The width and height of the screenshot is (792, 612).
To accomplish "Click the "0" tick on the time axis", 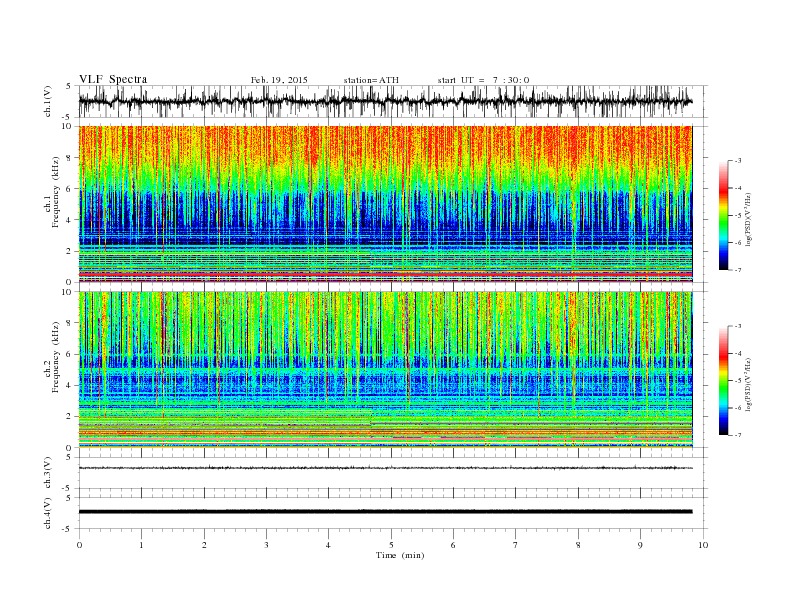I will tap(79, 545).
